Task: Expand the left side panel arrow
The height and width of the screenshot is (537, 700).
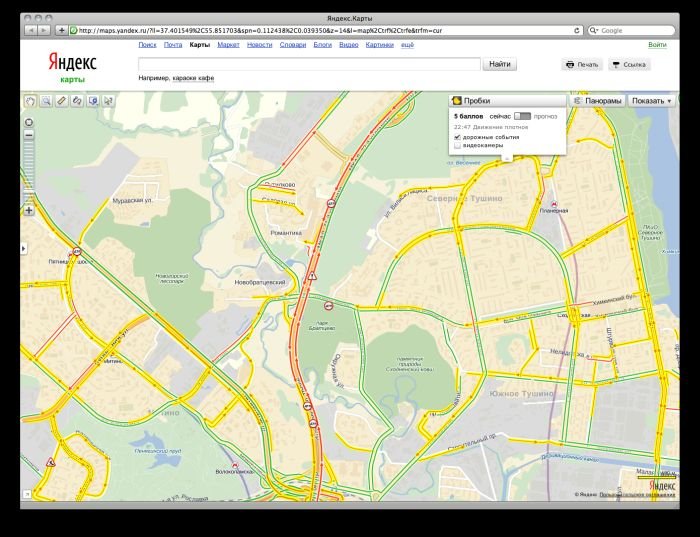Action: pyautogui.click(x=23, y=247)
